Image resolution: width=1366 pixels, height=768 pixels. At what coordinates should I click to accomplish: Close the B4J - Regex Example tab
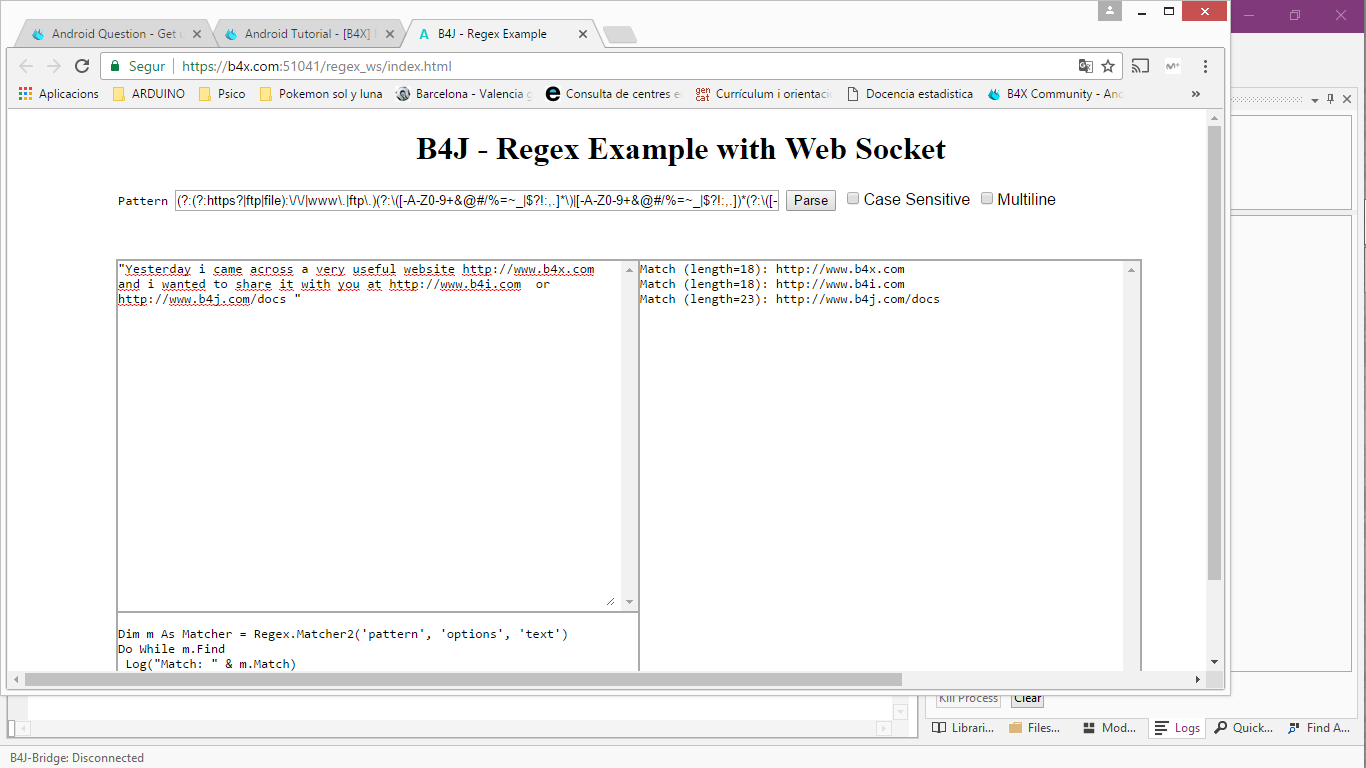pyautogui.click(x=583, y=34)
